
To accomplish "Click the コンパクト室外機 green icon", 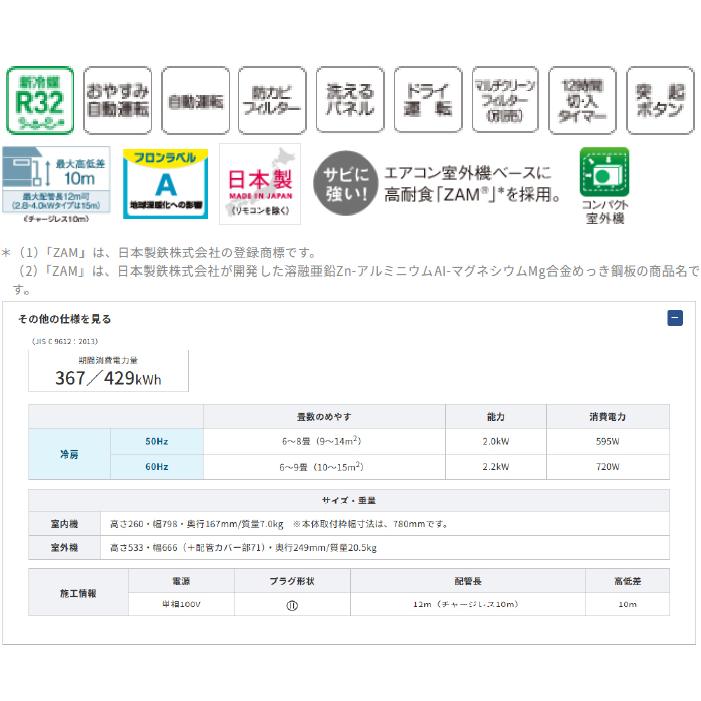I will pos(604,172).
